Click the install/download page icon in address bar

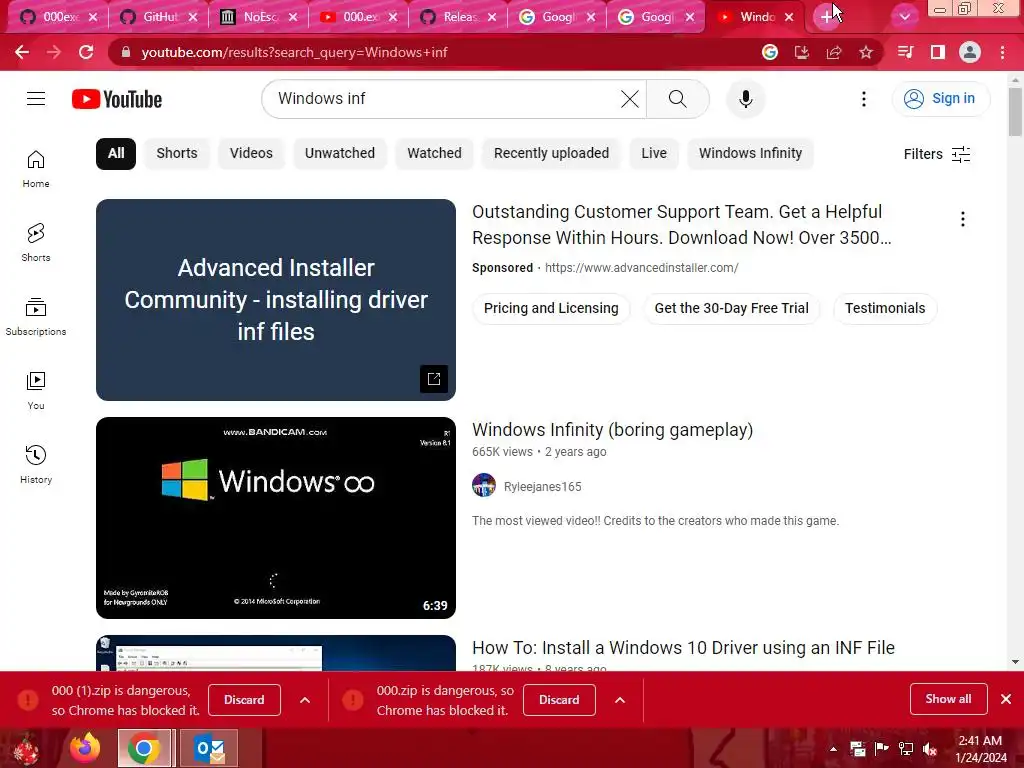click(x=802, y=52)
